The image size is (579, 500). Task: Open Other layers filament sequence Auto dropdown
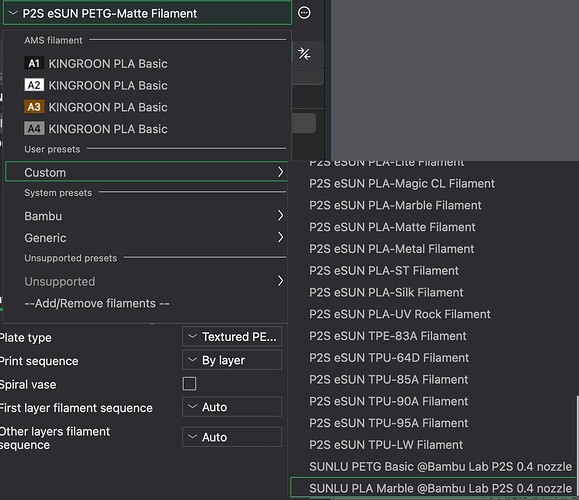(x=232, y=437)
